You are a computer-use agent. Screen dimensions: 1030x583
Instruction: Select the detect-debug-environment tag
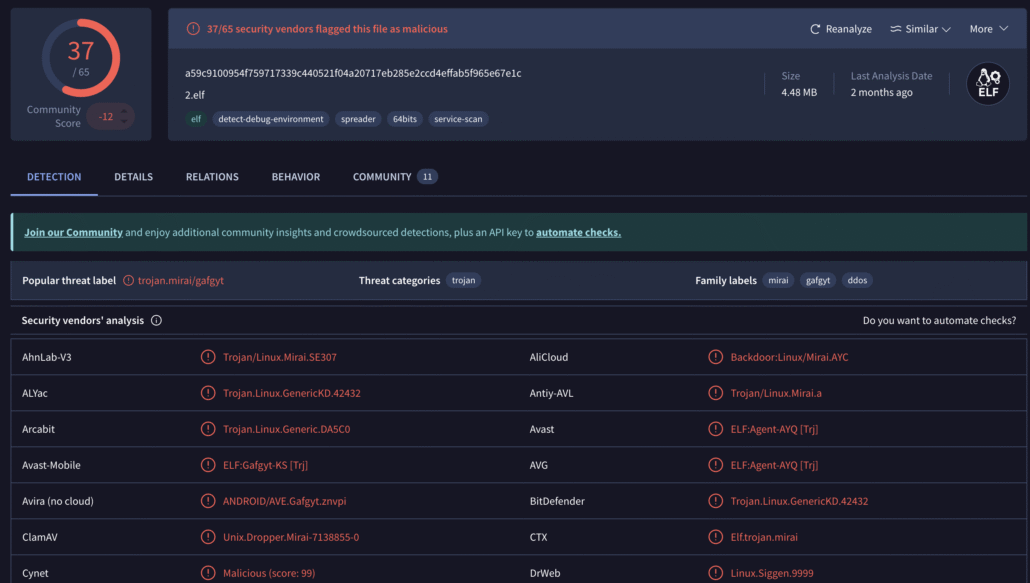(x=271, y=119)
